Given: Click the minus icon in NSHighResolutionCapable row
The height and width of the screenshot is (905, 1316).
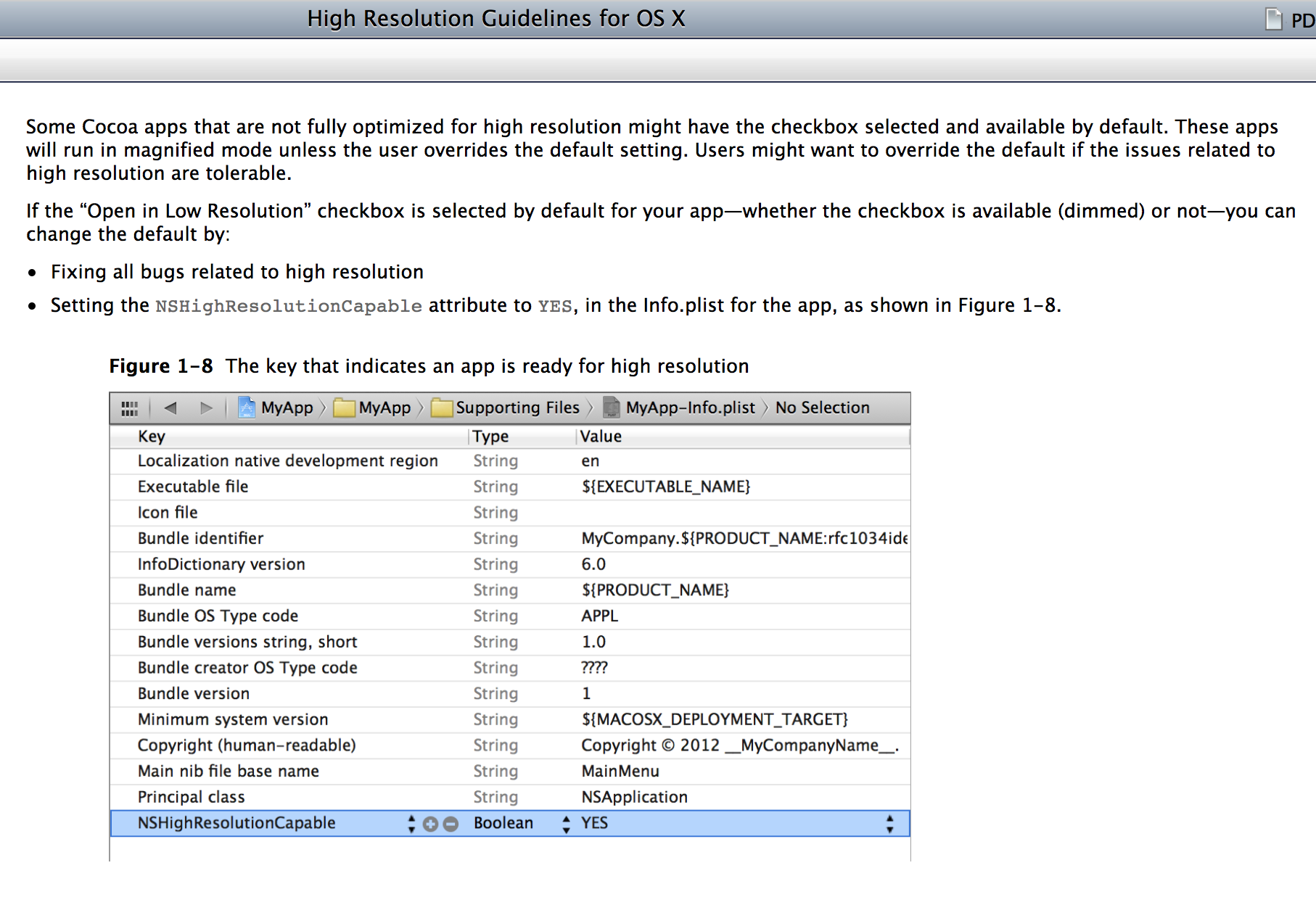Looking at the screenshot, I should 451,824.
